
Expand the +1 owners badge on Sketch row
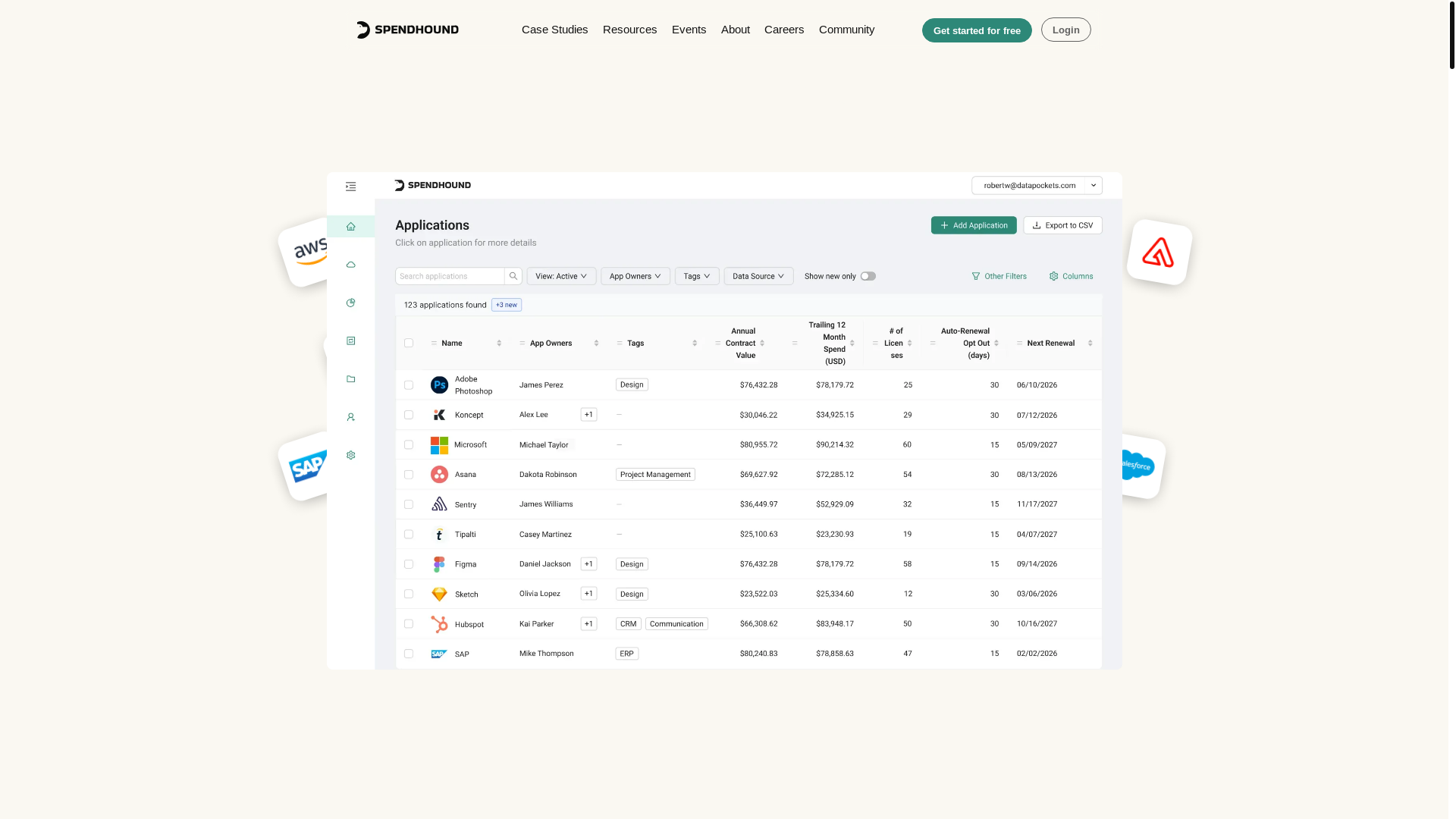point(588,594)
